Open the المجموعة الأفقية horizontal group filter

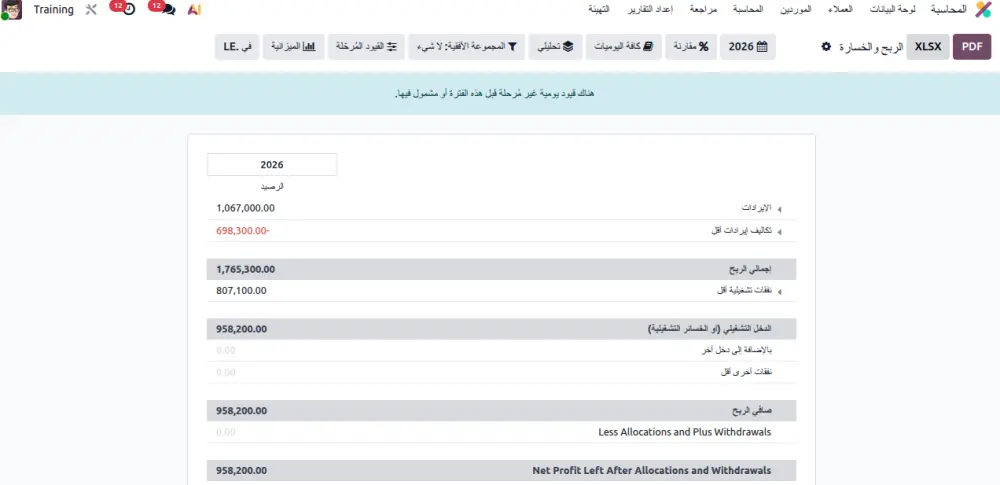(x=465, y=47)
